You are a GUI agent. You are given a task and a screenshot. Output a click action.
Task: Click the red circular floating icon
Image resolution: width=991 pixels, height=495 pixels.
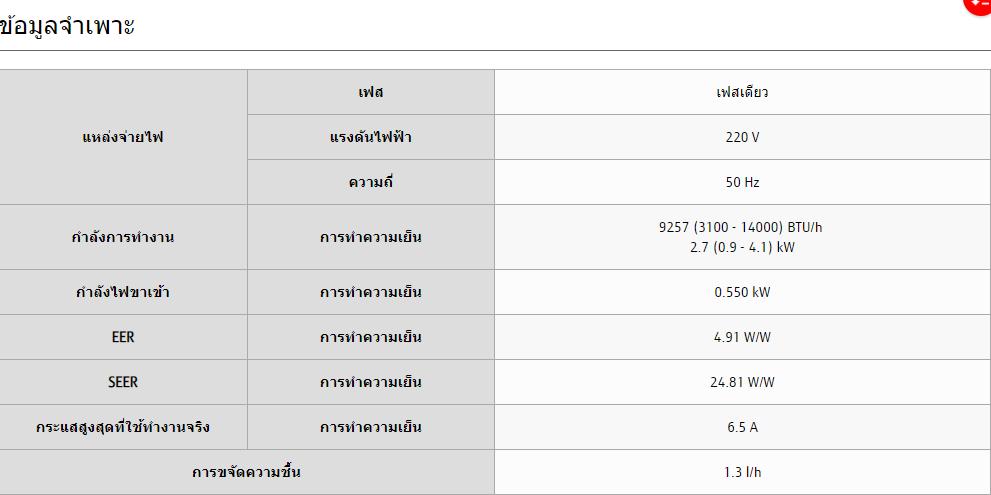coord(978,5)
